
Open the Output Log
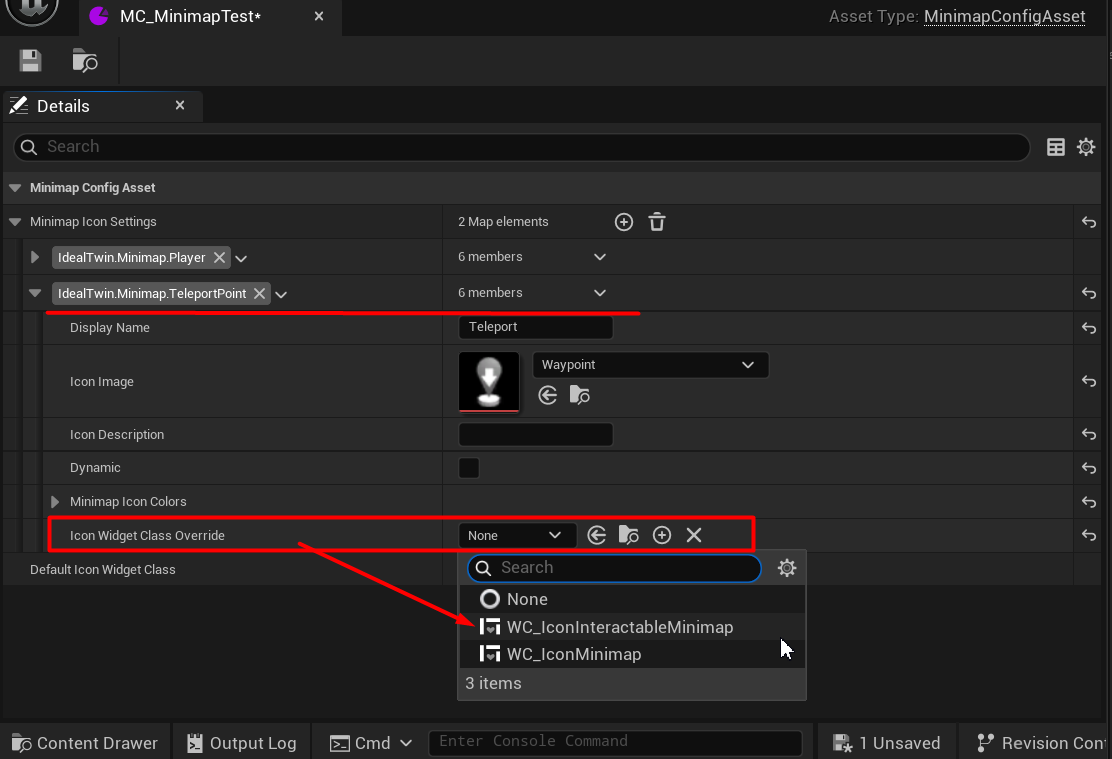[x=241, y=743]
